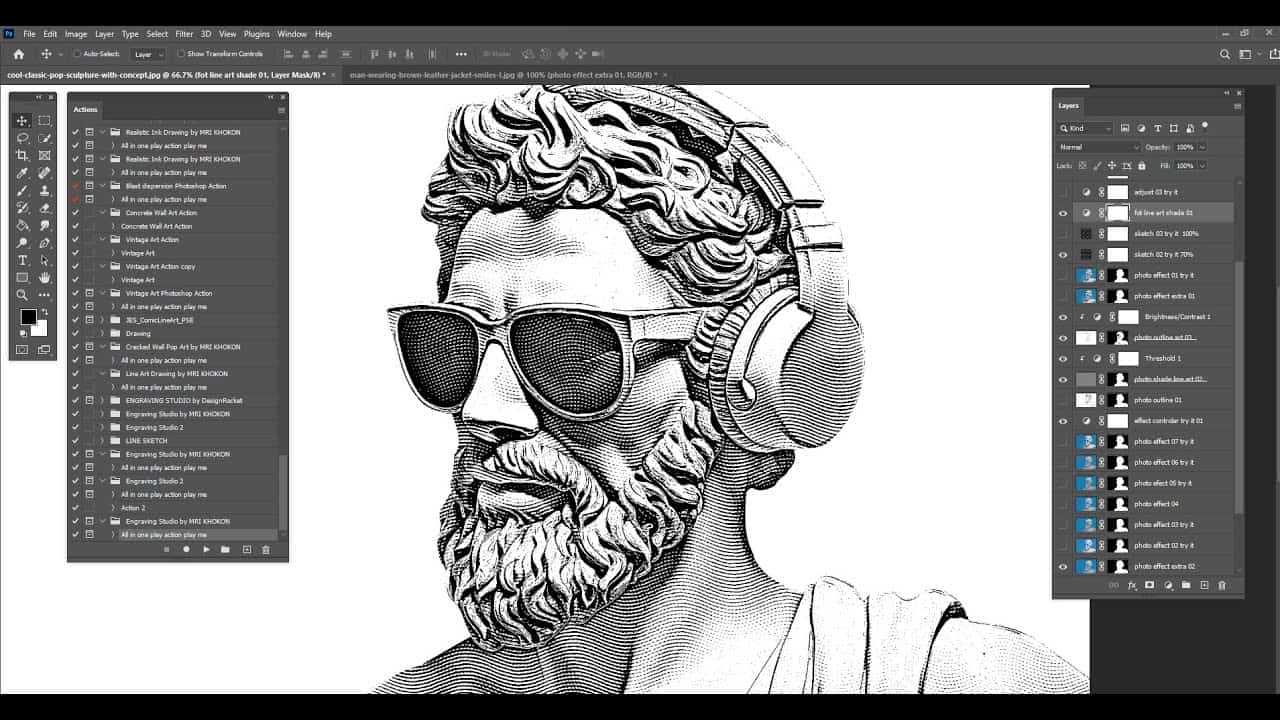The width and height of the screenshot is (1280, 720).
Task: Stop playing action in Actions panel
Action: pos(166,549)
